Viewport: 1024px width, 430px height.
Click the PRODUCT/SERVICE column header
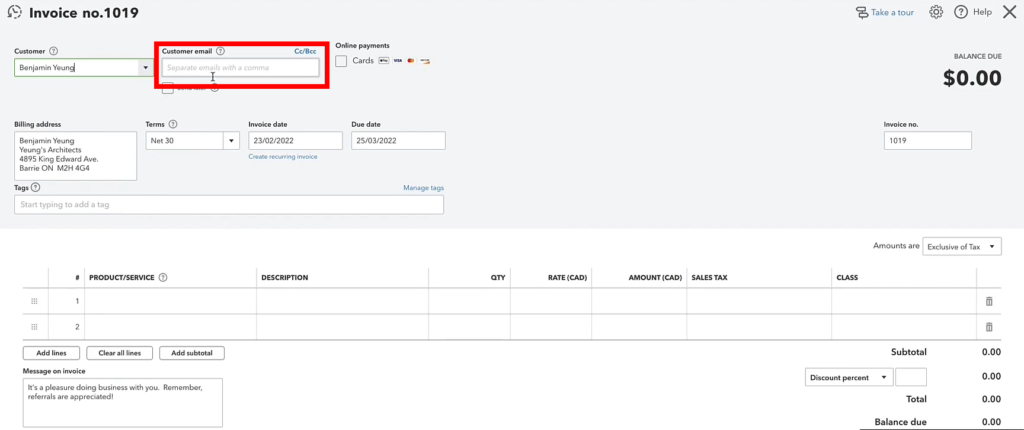122,278
